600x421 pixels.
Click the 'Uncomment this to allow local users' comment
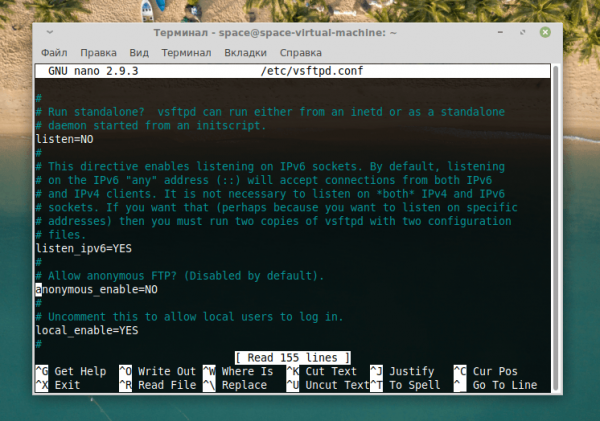pyautogui.click(x=189, y=317)
